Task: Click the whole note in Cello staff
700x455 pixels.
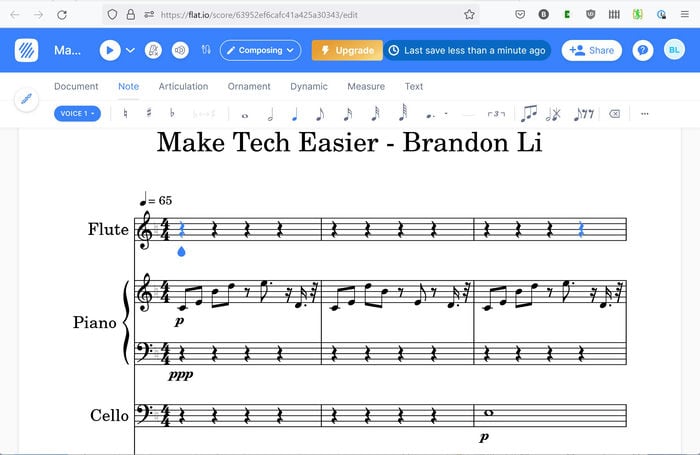Action: coord(488,413)
